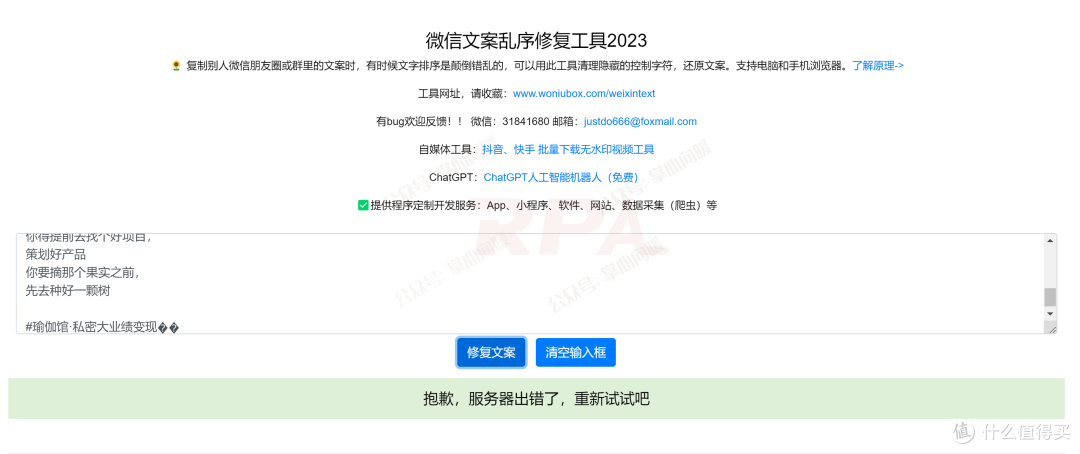Open the justdo666@foxmail.com email link
The width and height of the screenshot is (1080, 454).
(x=641, y=121)
